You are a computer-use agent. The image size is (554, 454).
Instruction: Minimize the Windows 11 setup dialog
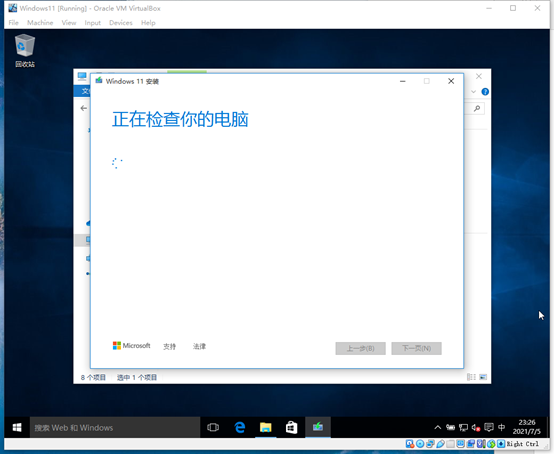(403, 81)
